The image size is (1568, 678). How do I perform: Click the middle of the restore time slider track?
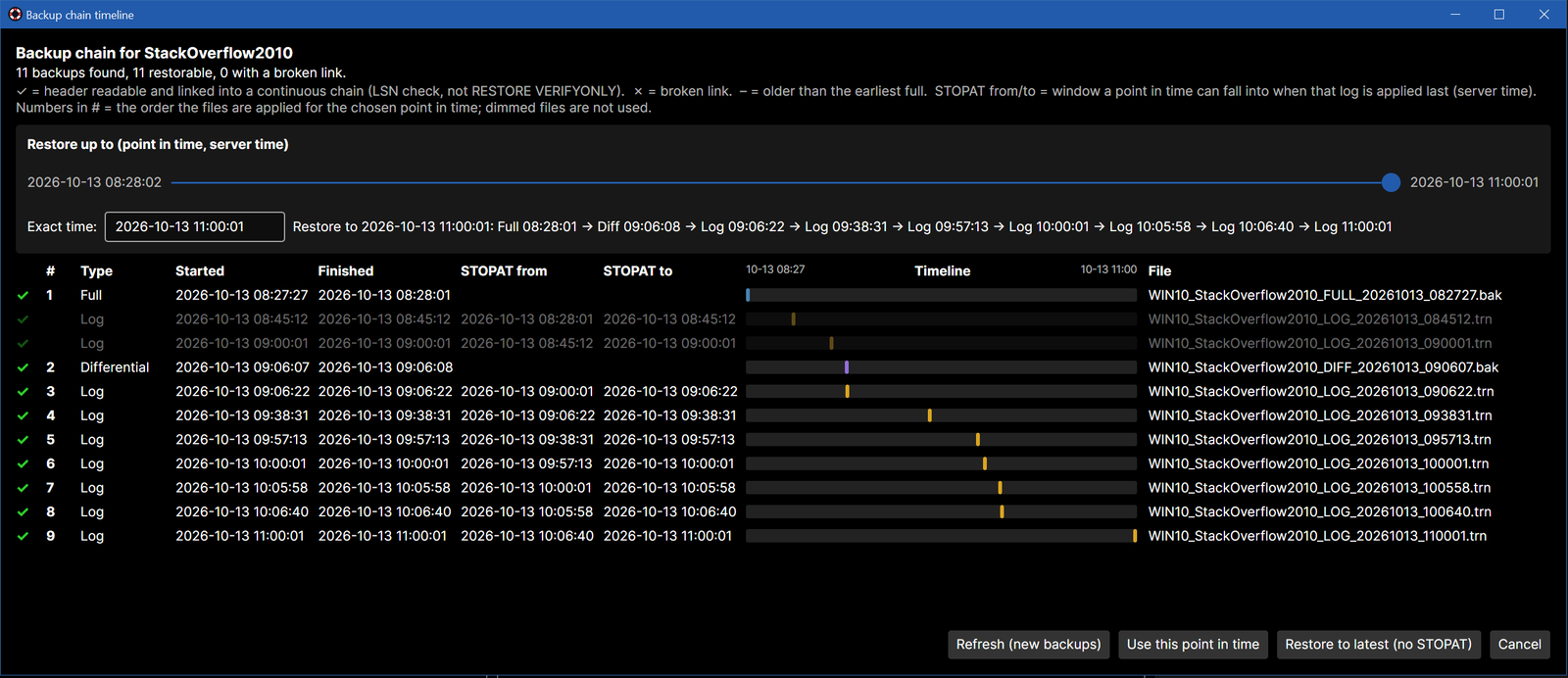pyautogui.click(x=781, y=182)
